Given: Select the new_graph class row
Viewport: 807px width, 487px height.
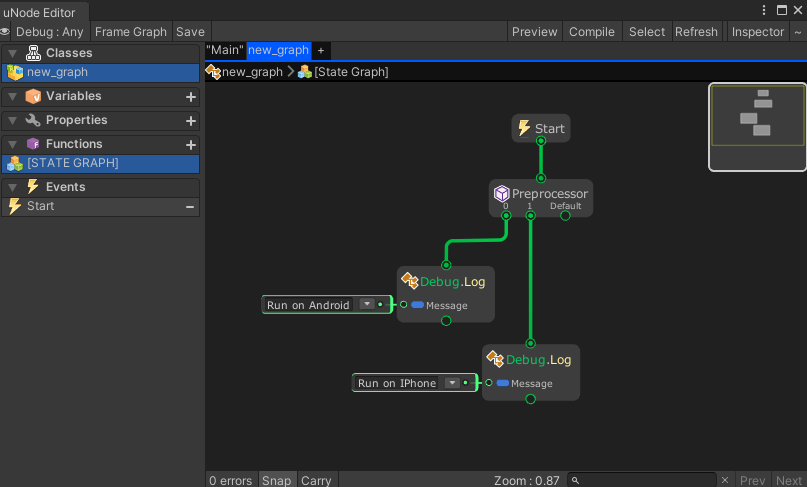Looking at the screenshot, I should 100,73.
